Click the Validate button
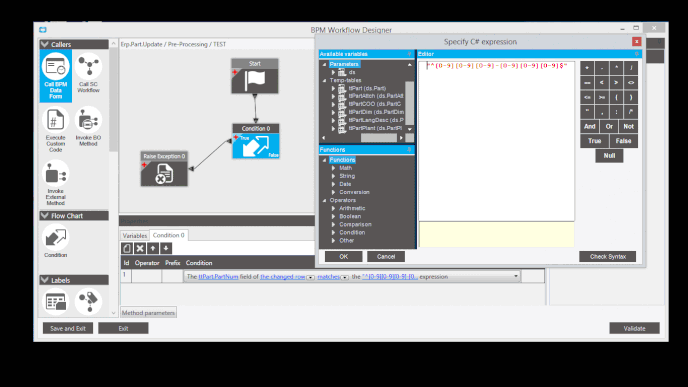The height and width of the screenshot is (387, 688). click(x=634, y=328)
